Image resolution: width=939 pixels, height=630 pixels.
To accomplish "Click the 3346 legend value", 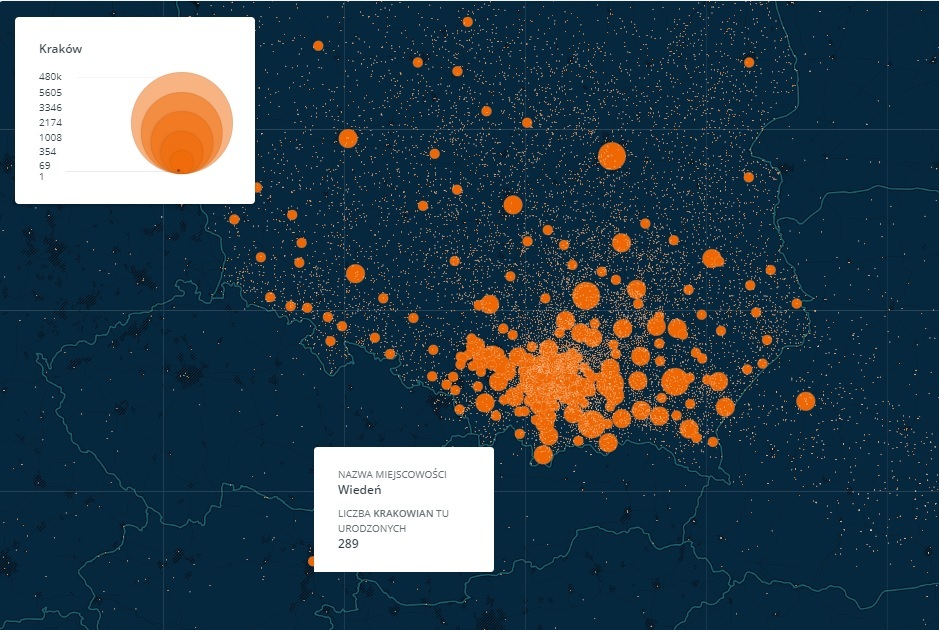I will [x=50, y=107].
